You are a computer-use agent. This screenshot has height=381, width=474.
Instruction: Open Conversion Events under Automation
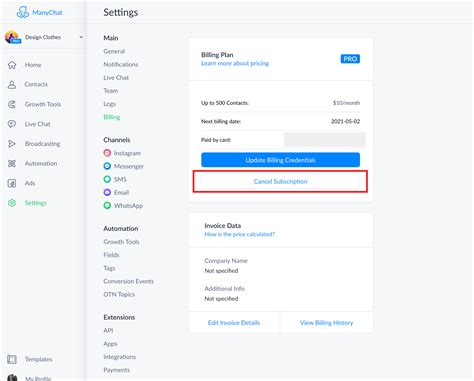pyautogui.click(x=128, y=281)
